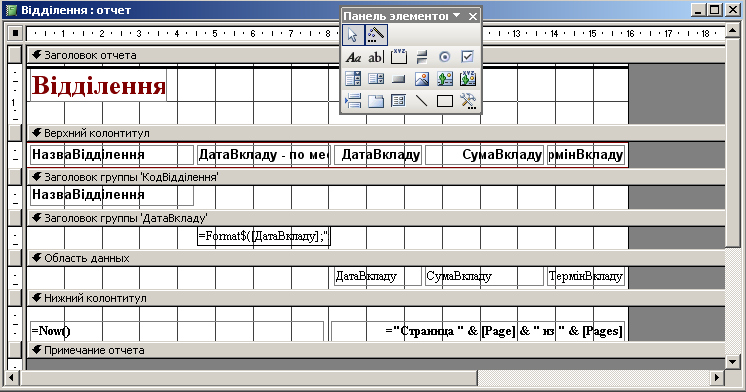Select the Tab Control tool

point(376,101)
